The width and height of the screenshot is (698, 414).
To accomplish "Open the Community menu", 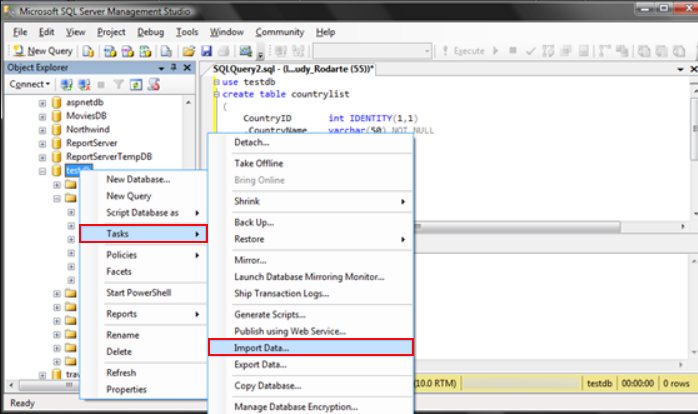I will pos(280,32).
